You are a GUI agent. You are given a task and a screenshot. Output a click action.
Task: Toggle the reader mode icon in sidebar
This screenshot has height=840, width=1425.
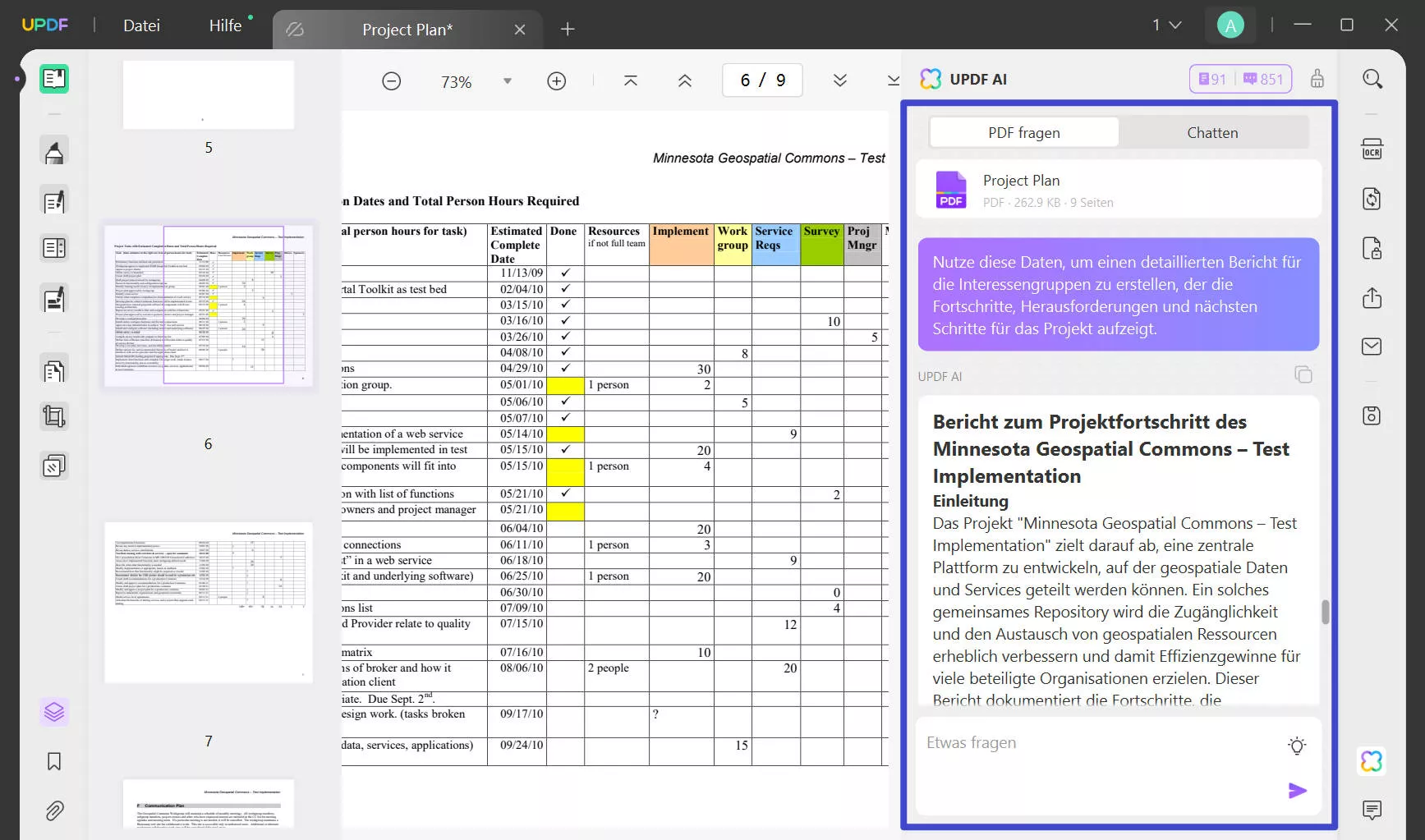click(54, 79)
